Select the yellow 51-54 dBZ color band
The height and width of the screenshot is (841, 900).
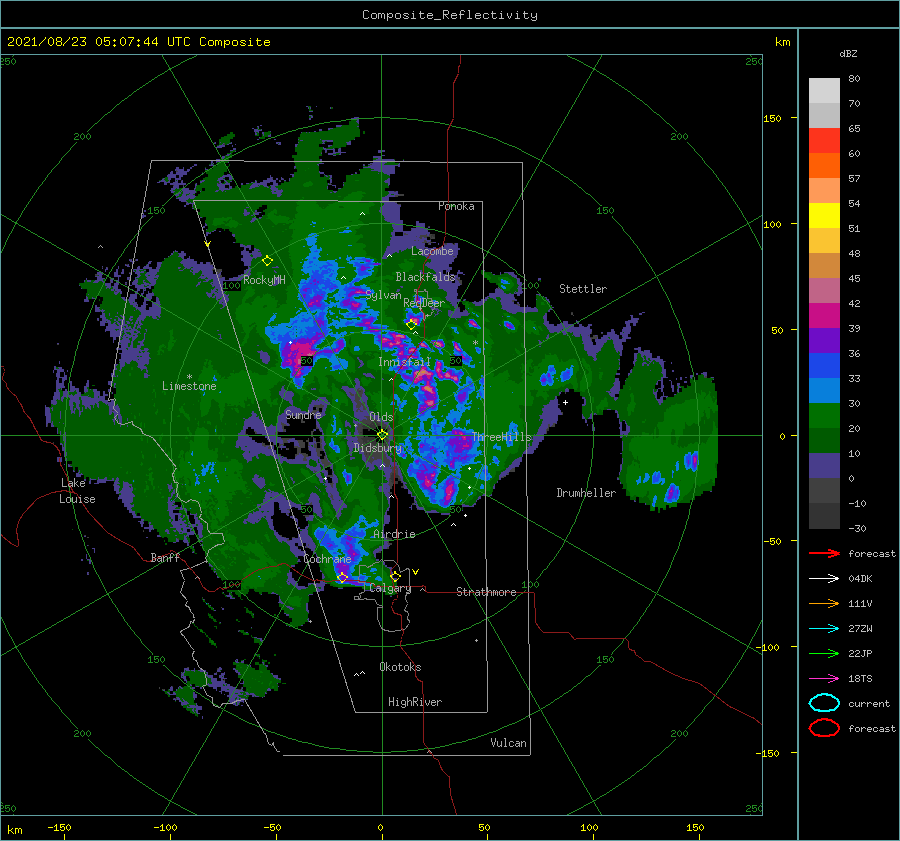tap(824, 216)
